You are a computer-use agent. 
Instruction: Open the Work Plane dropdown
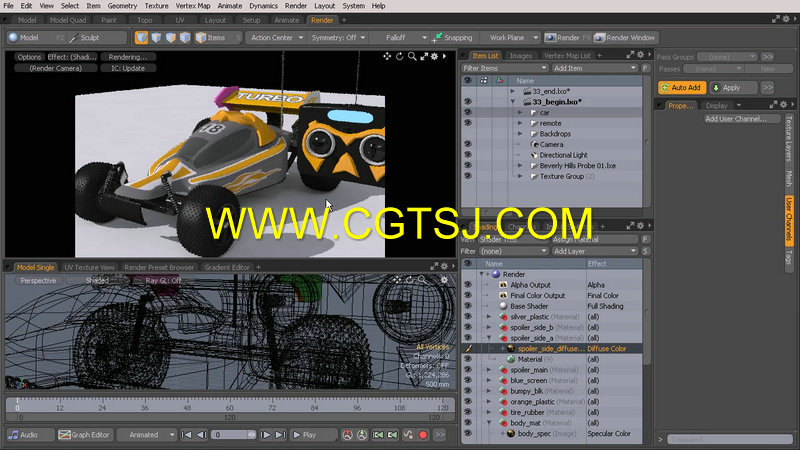(x=512, y=38)
